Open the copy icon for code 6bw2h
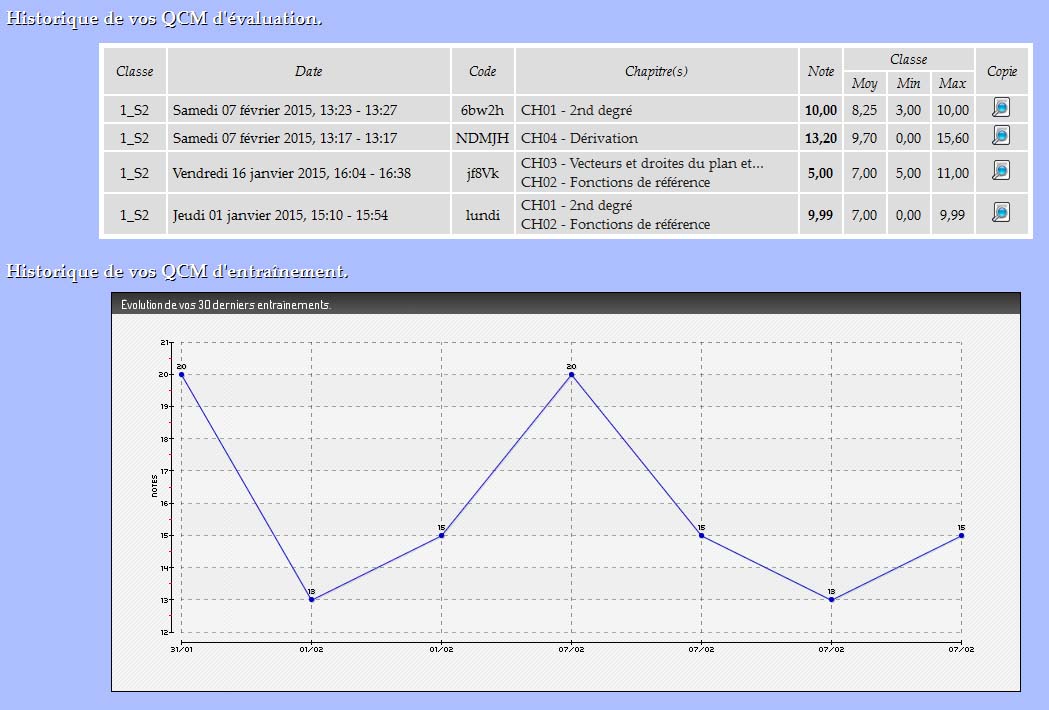The image size is (1049, 710). [x=1000, y=108]
